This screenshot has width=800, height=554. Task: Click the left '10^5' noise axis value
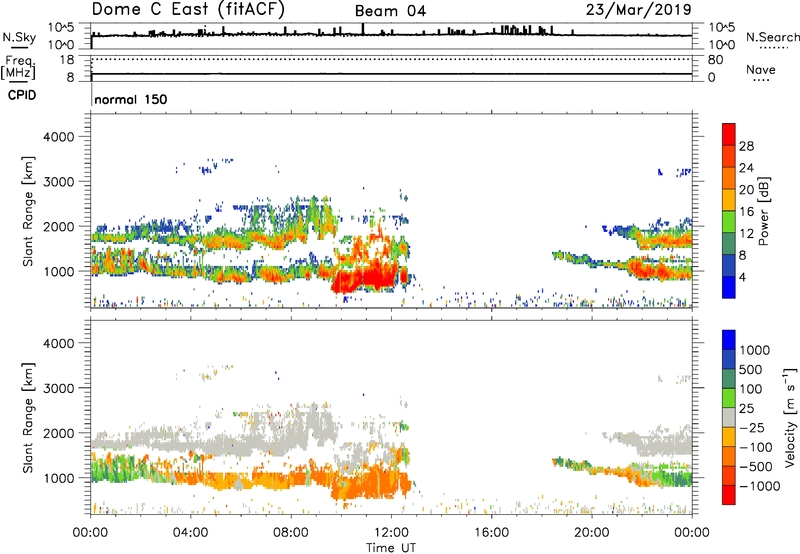click(x=61, y=27)
